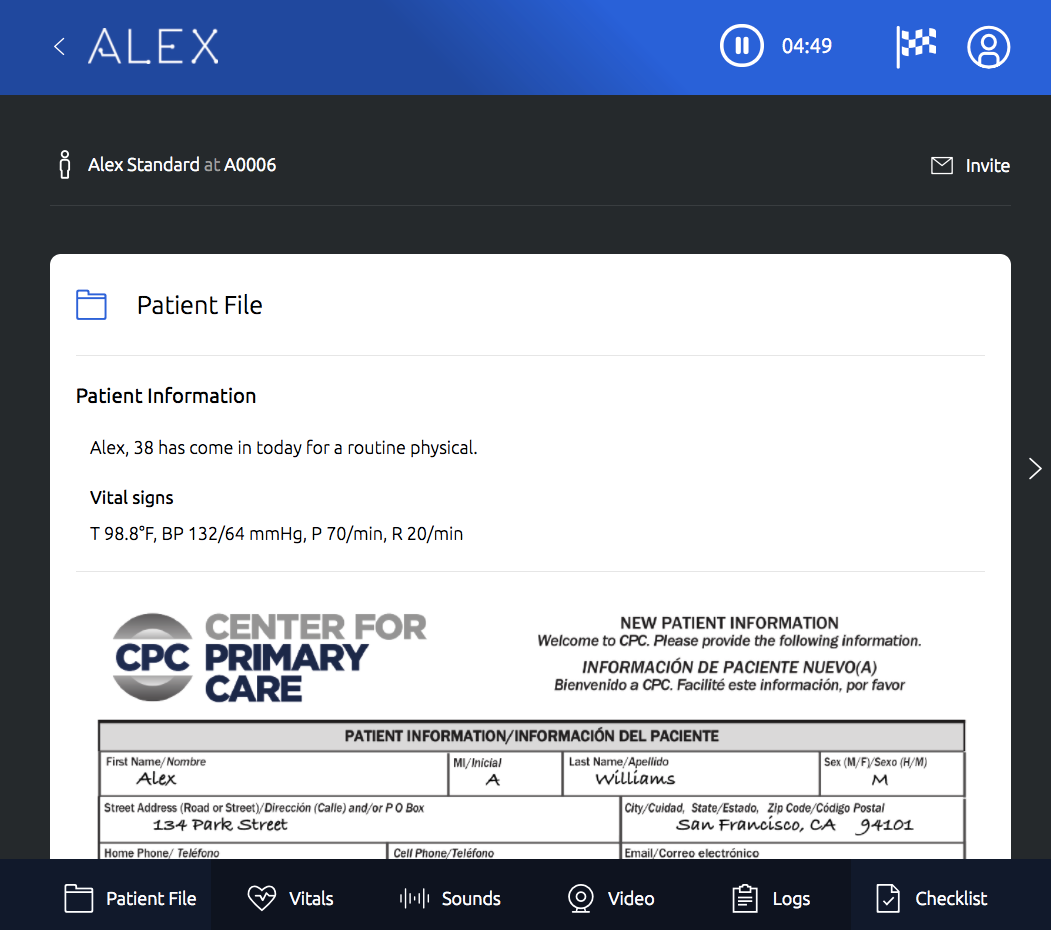Viewport: 1051px width, 930px height.
Task: Click the ALEX logo
Action: (x=153, y=46)
